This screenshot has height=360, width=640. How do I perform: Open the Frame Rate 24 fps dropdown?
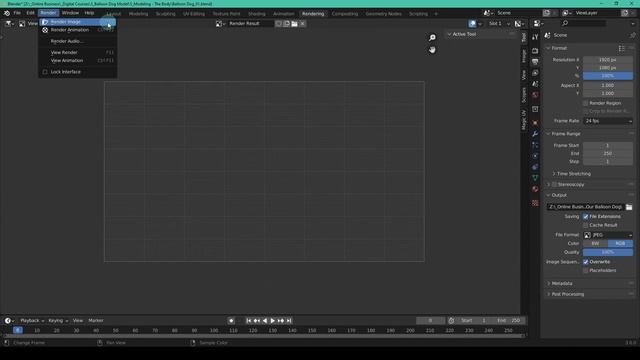point(608,121)
